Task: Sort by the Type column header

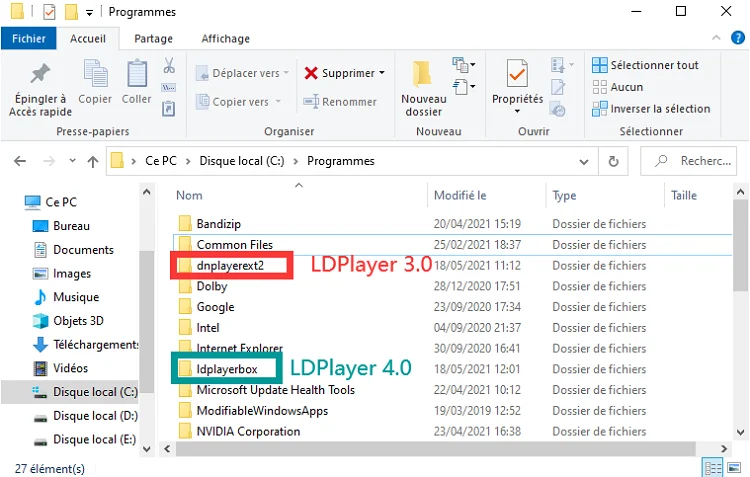Action: pos(564,195)
